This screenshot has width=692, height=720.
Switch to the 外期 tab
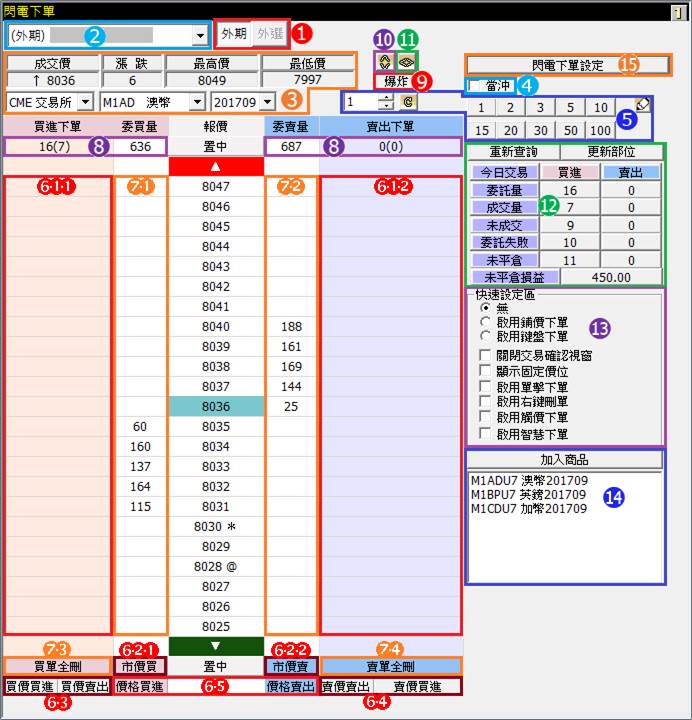point(234,34)
